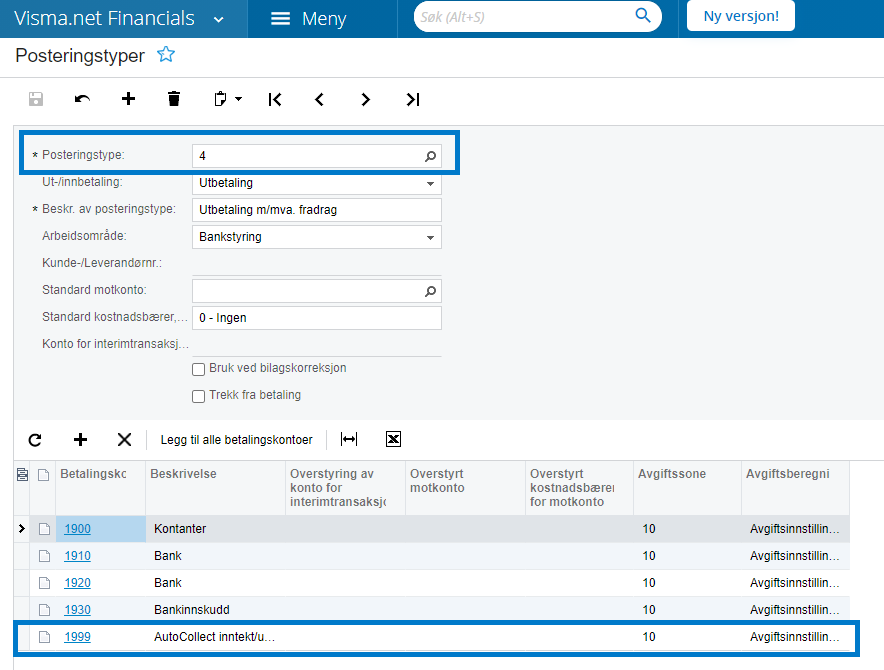Expand Visma.net Financials app switcher chevron
Screen dimensions: 884x670
coord(219,20)
